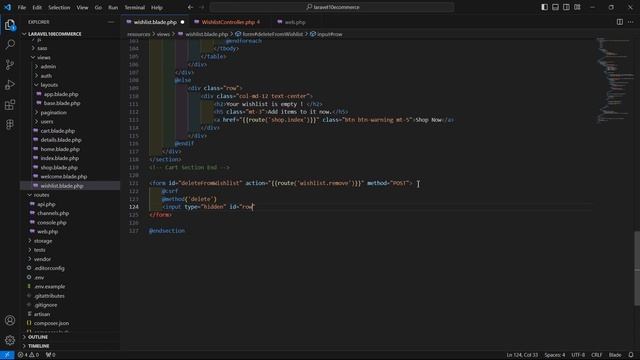
Task: Open the File menu
Action: tap(22, 7)
